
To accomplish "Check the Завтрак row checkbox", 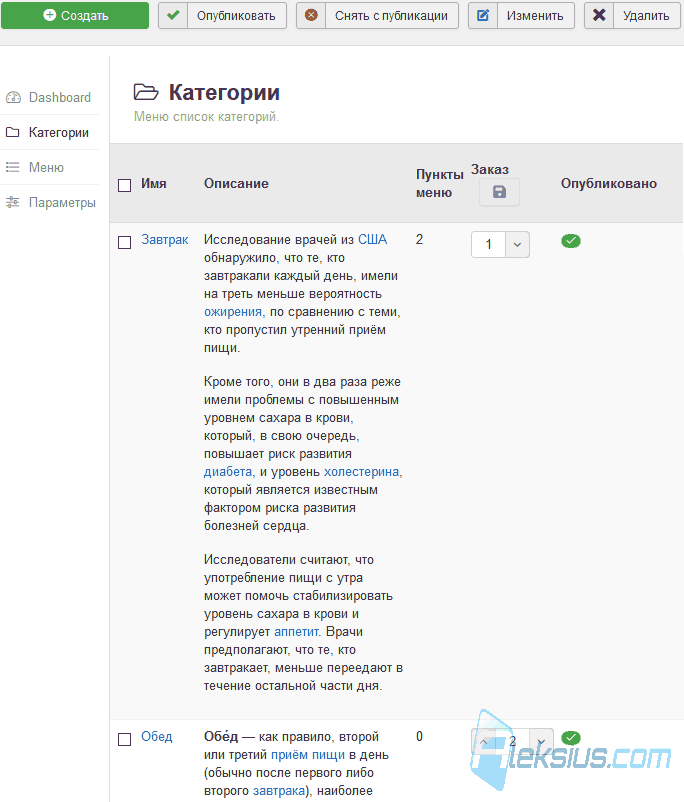I will [124, 242].
